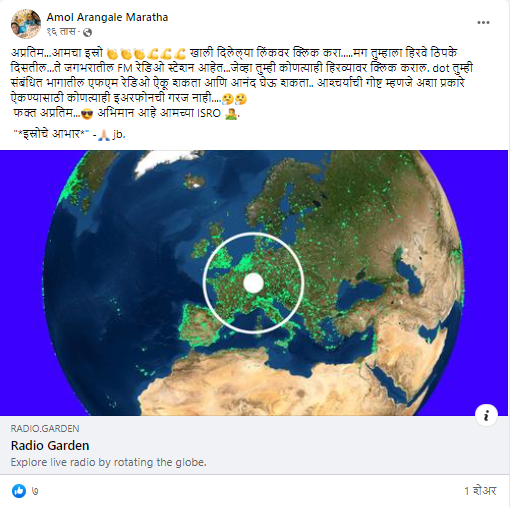Click the 'Explore live radio' description text
The image size is (510, 507).
point(109,462)
